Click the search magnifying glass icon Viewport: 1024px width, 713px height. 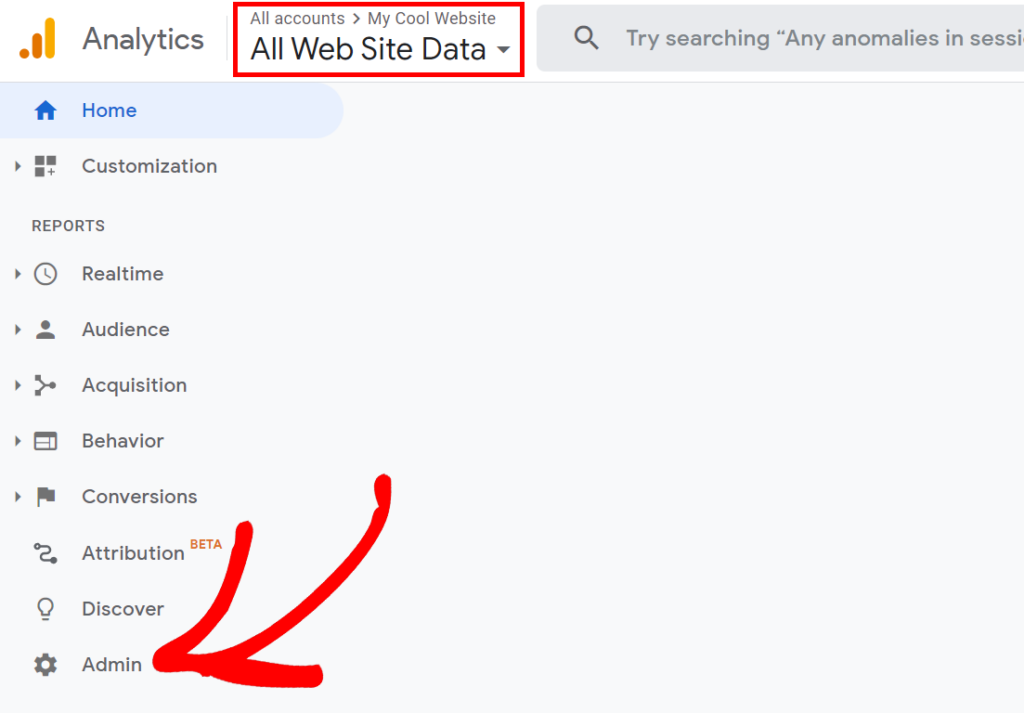[x=586, y=38]
